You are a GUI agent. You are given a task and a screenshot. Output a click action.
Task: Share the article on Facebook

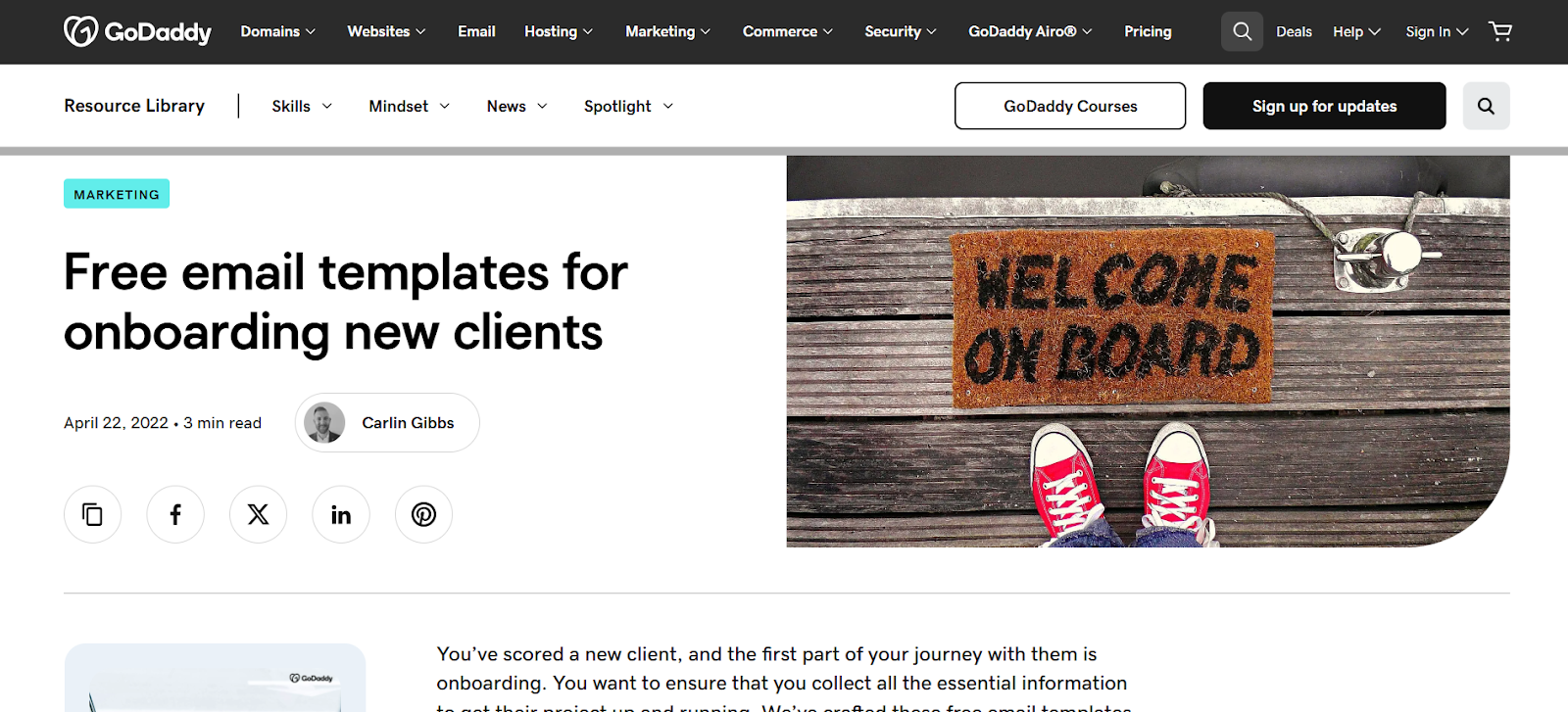coord(174,513)
